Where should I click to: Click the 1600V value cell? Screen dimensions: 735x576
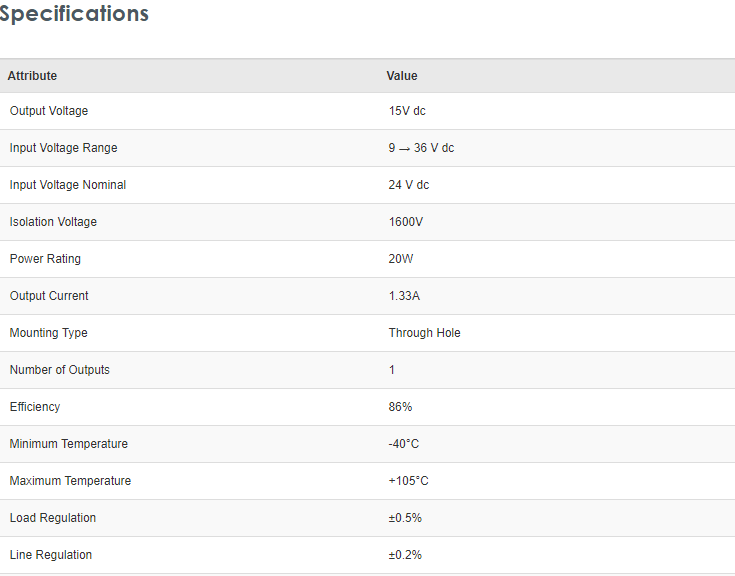406,222
